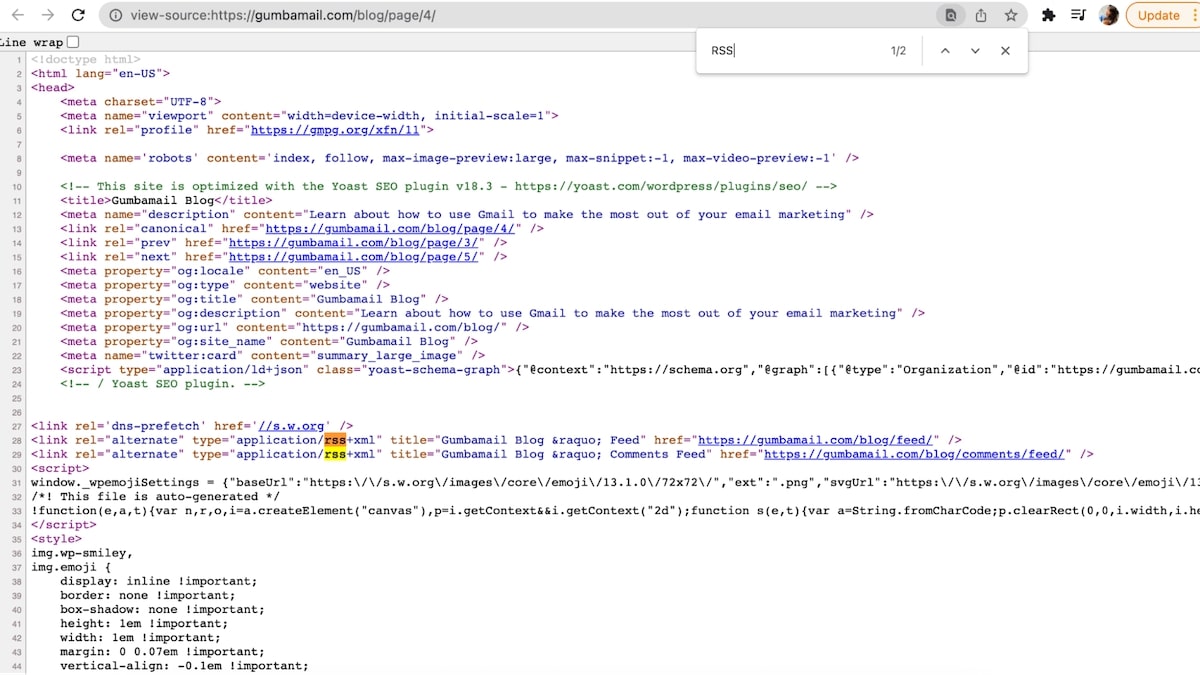Close the find bar
The height and width of the screenshot is (675, 1200).
1005,51
